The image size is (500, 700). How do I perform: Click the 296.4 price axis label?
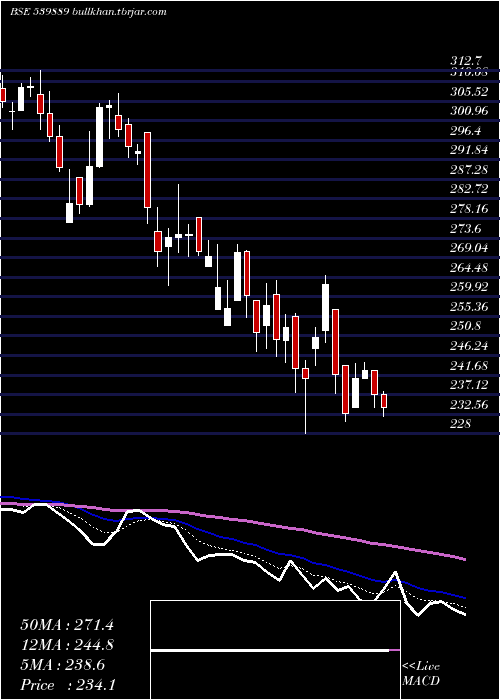click(x=466, y=131)
